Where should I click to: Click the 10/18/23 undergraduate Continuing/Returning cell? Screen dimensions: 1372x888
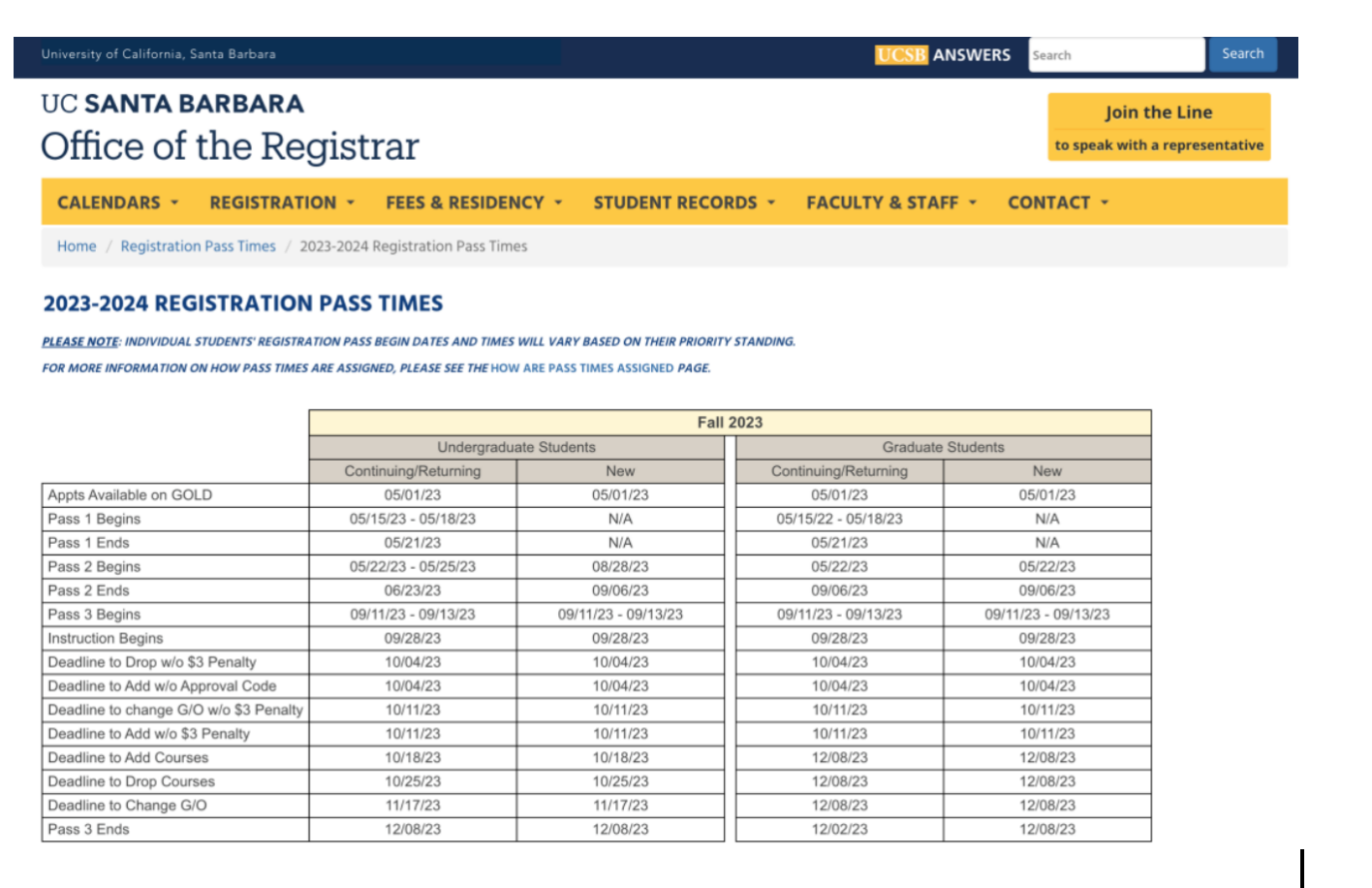[x=413, y=758]
